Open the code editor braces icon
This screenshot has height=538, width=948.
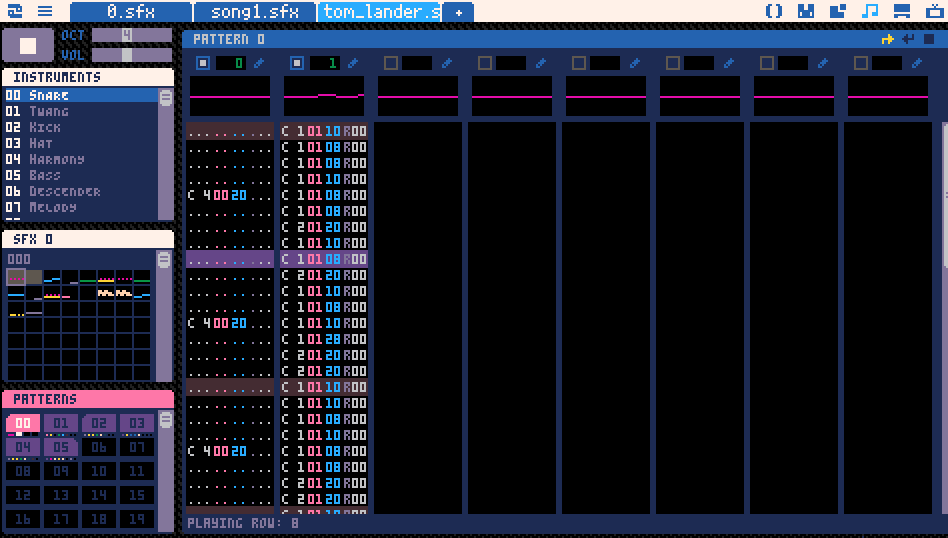(774, 11)
